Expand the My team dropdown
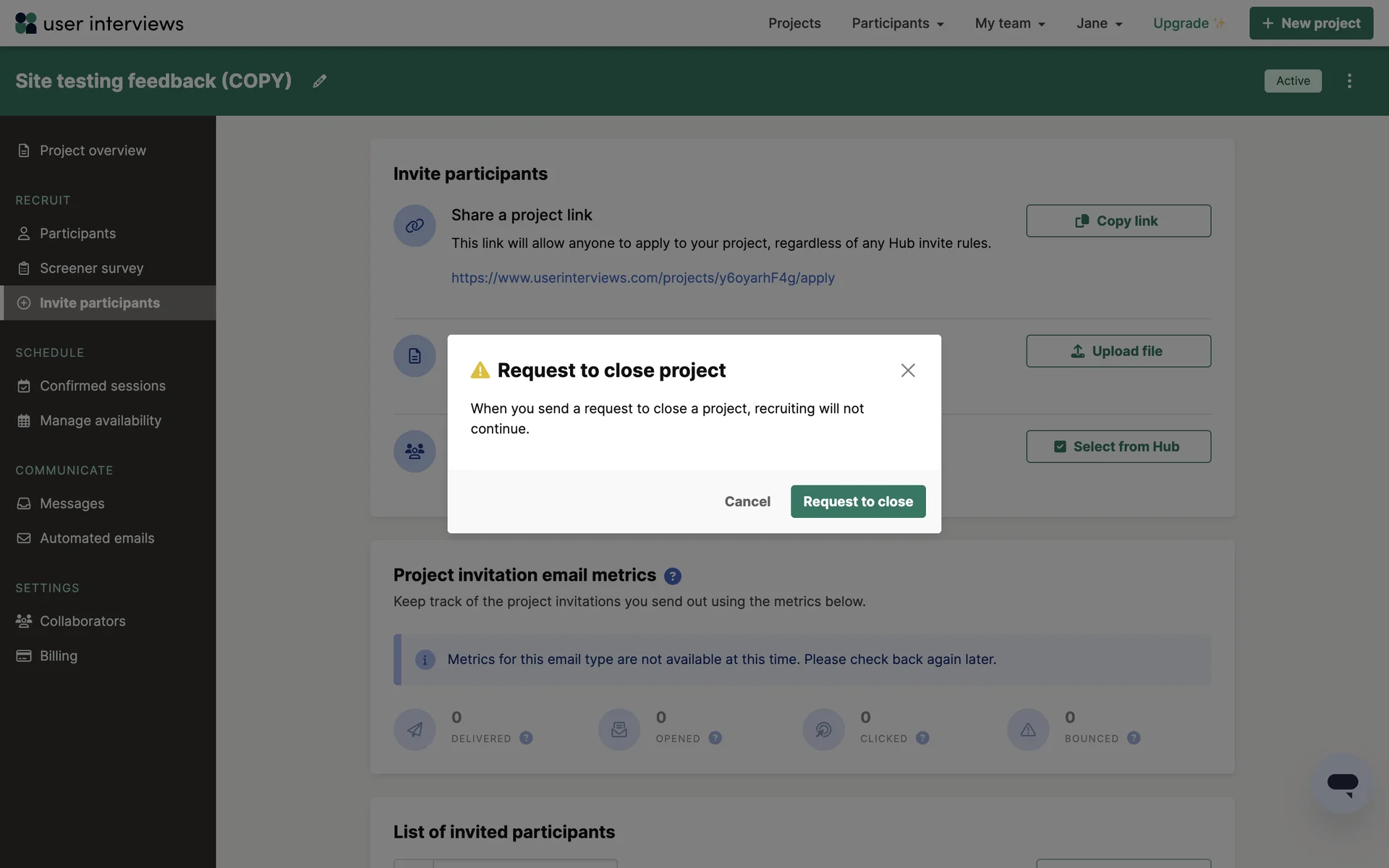The width and height of the screenshot is (1389, 868). 1009,23
